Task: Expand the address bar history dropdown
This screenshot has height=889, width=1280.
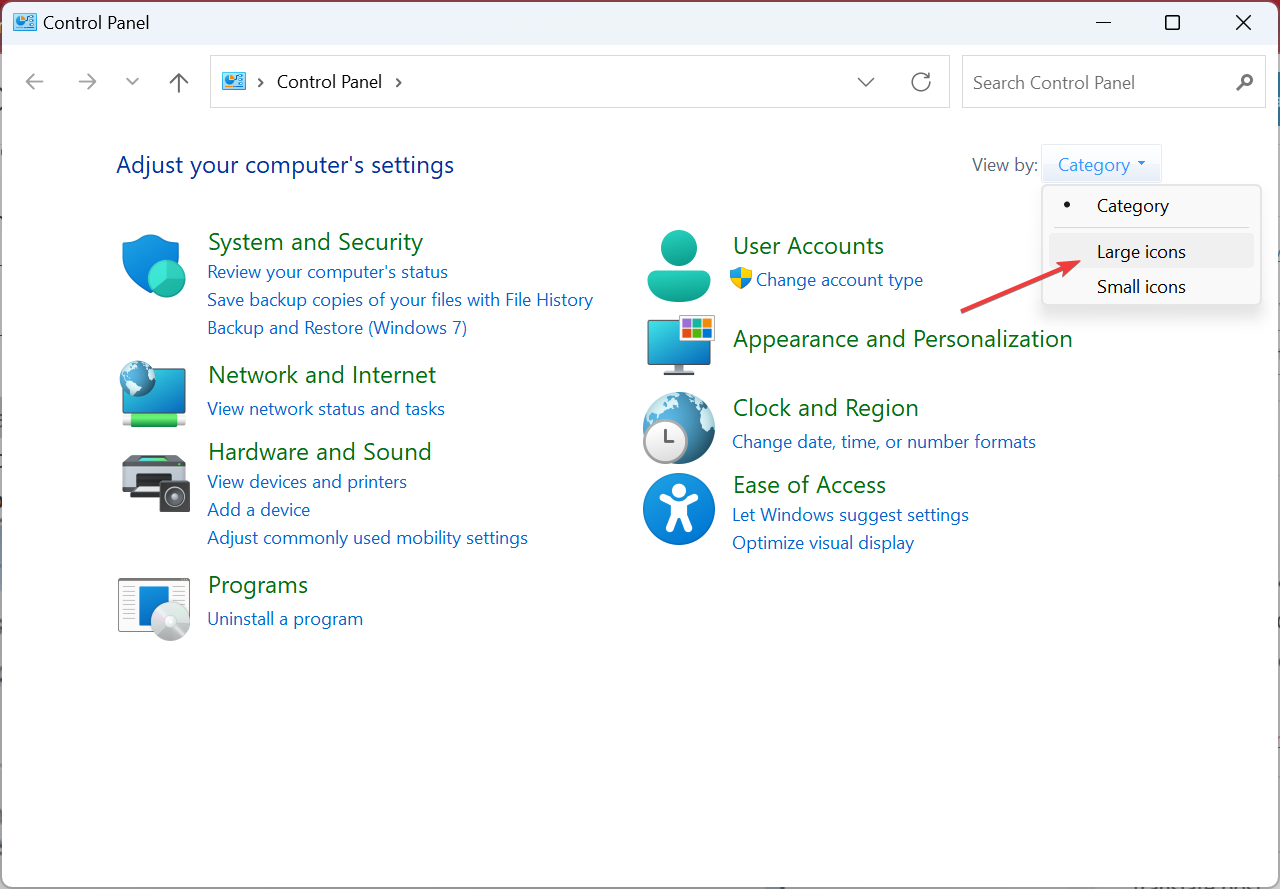Action: coord(866,82)
